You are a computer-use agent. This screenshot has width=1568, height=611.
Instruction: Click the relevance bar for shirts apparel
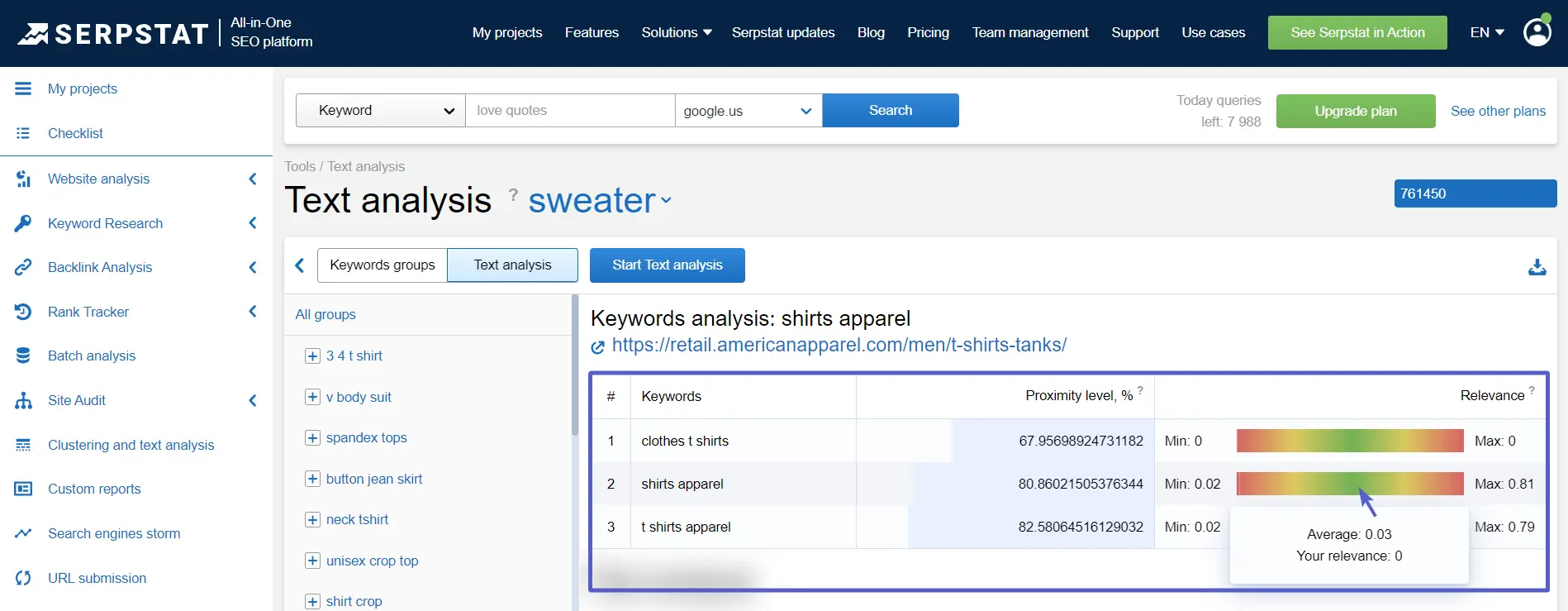pos(1350,484)
